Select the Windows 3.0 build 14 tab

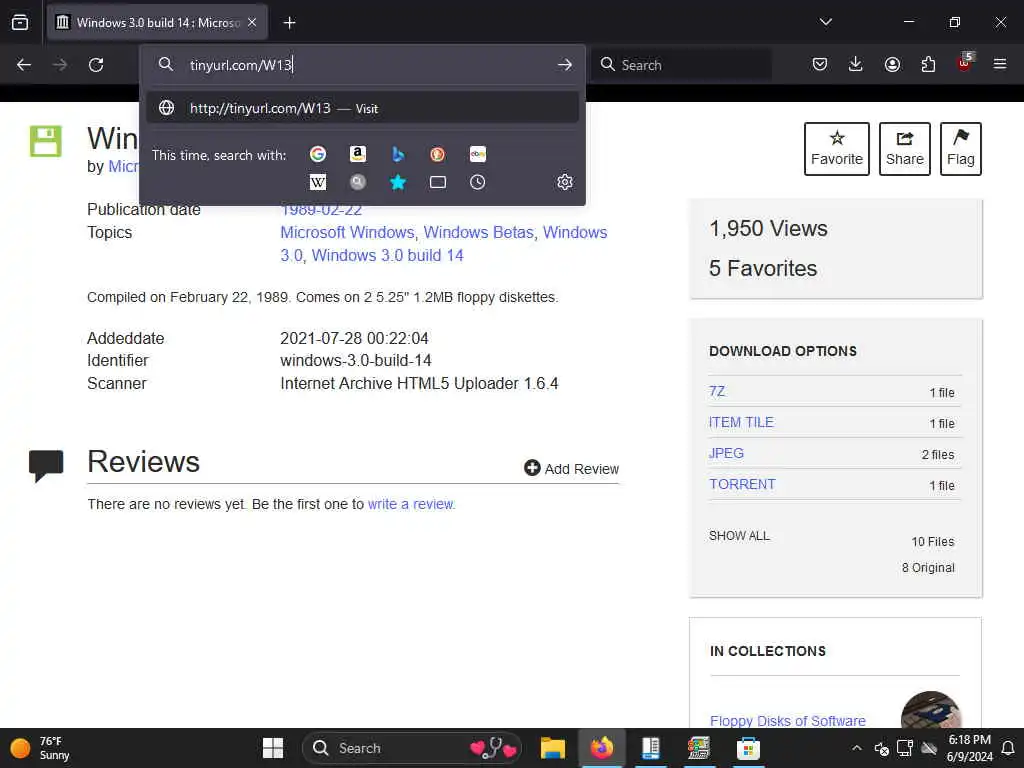click(x=157, y=22)
